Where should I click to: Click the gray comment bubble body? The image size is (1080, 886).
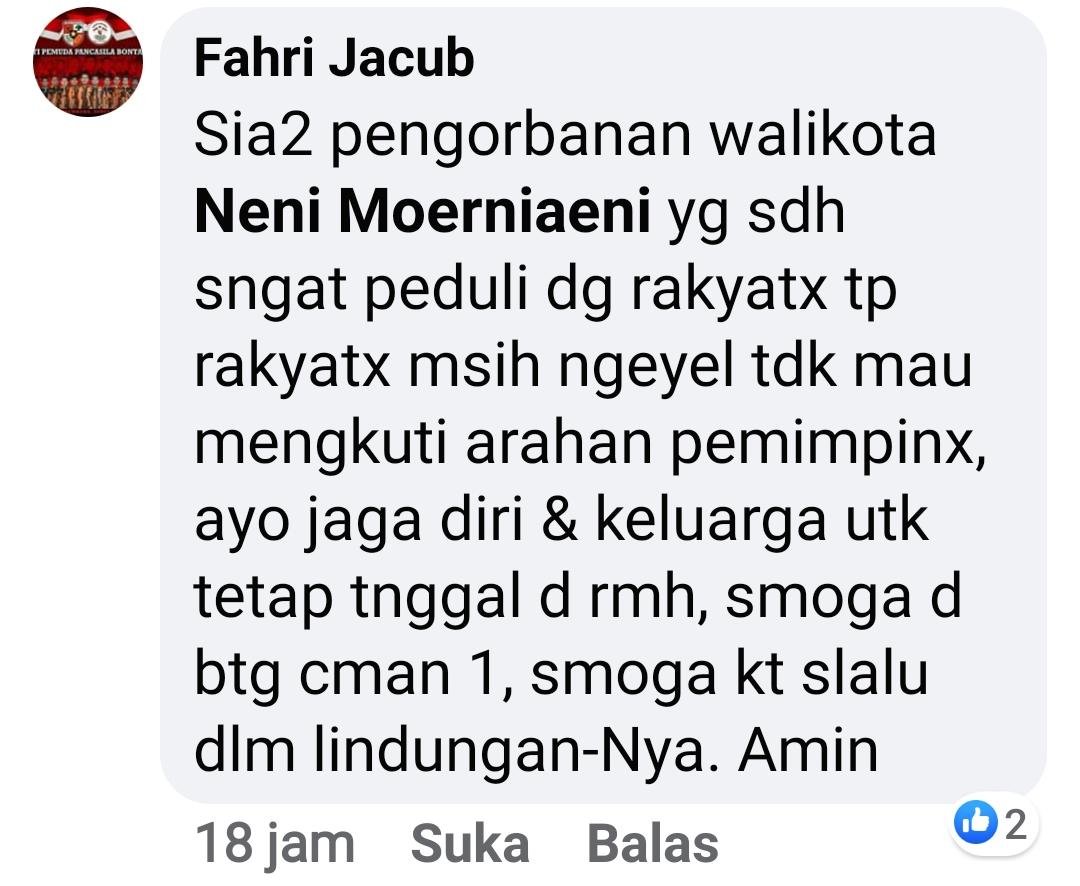coord(603,405)
